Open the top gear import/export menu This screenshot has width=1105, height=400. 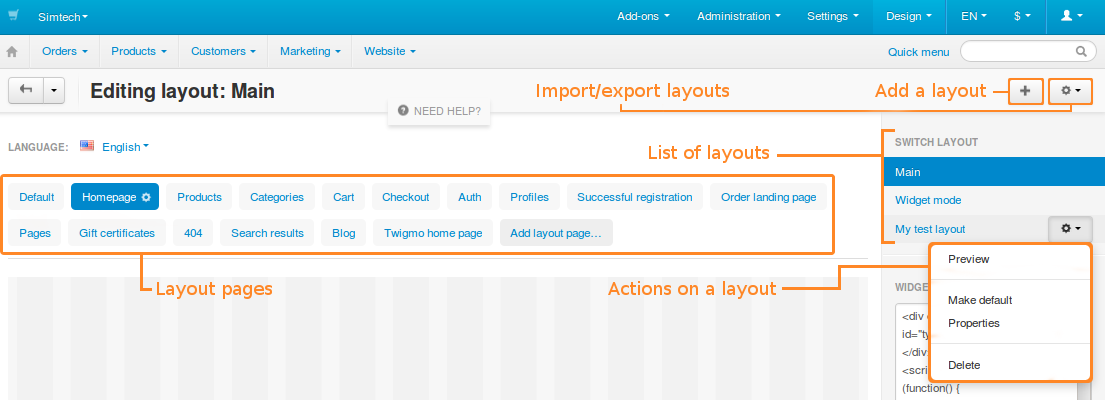point(1071,91)
